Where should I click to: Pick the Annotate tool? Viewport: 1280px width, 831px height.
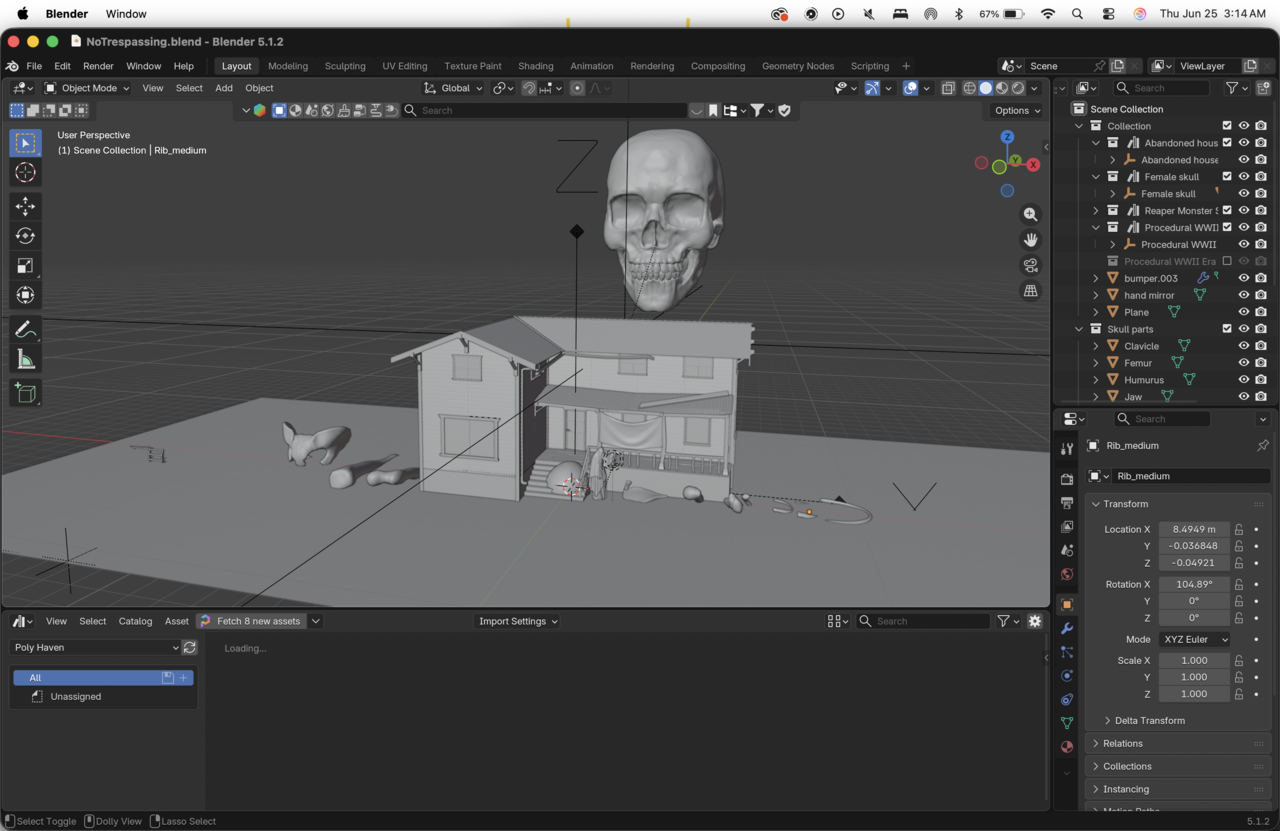(x=26, y=330)
